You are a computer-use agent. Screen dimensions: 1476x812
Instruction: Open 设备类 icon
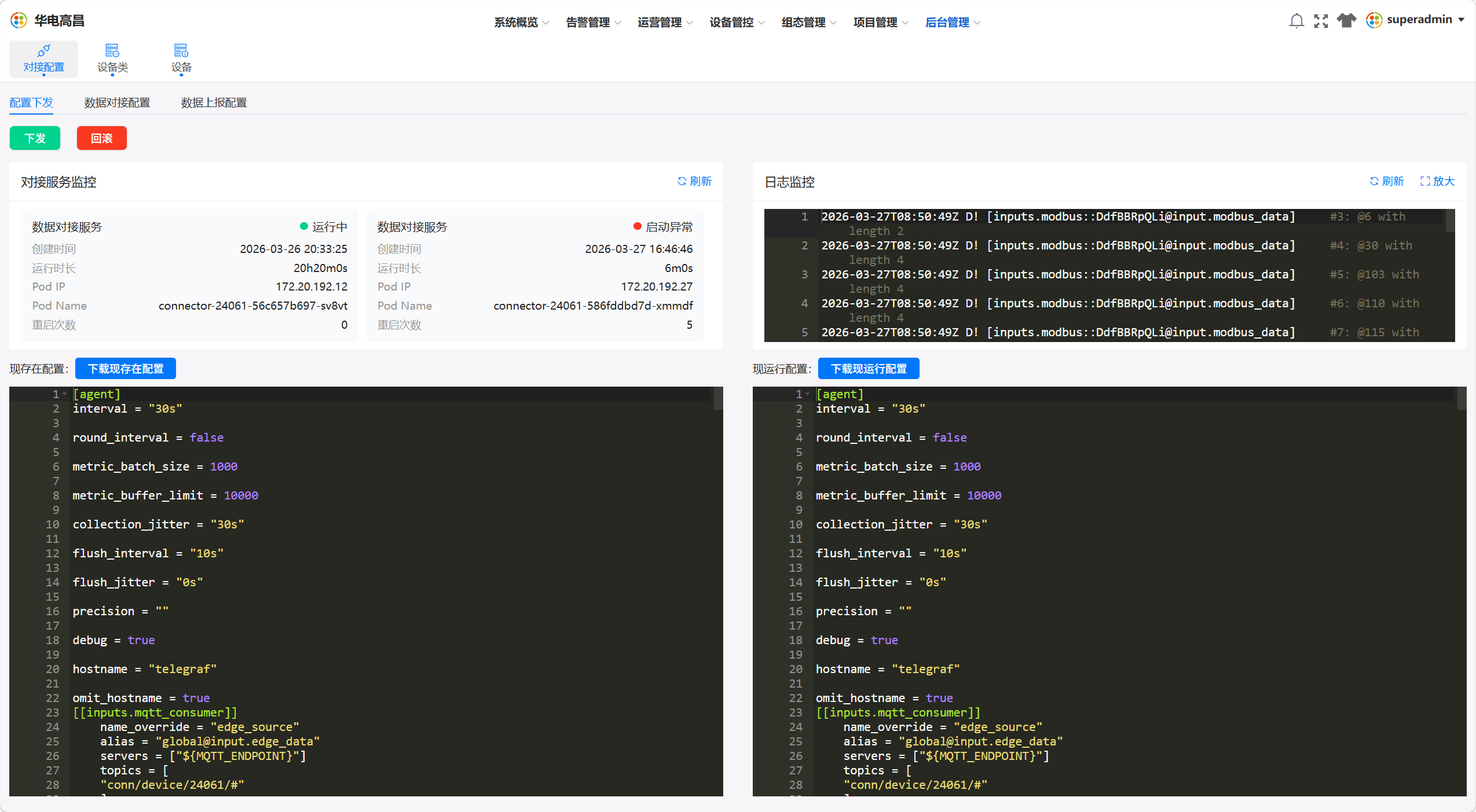112,59
